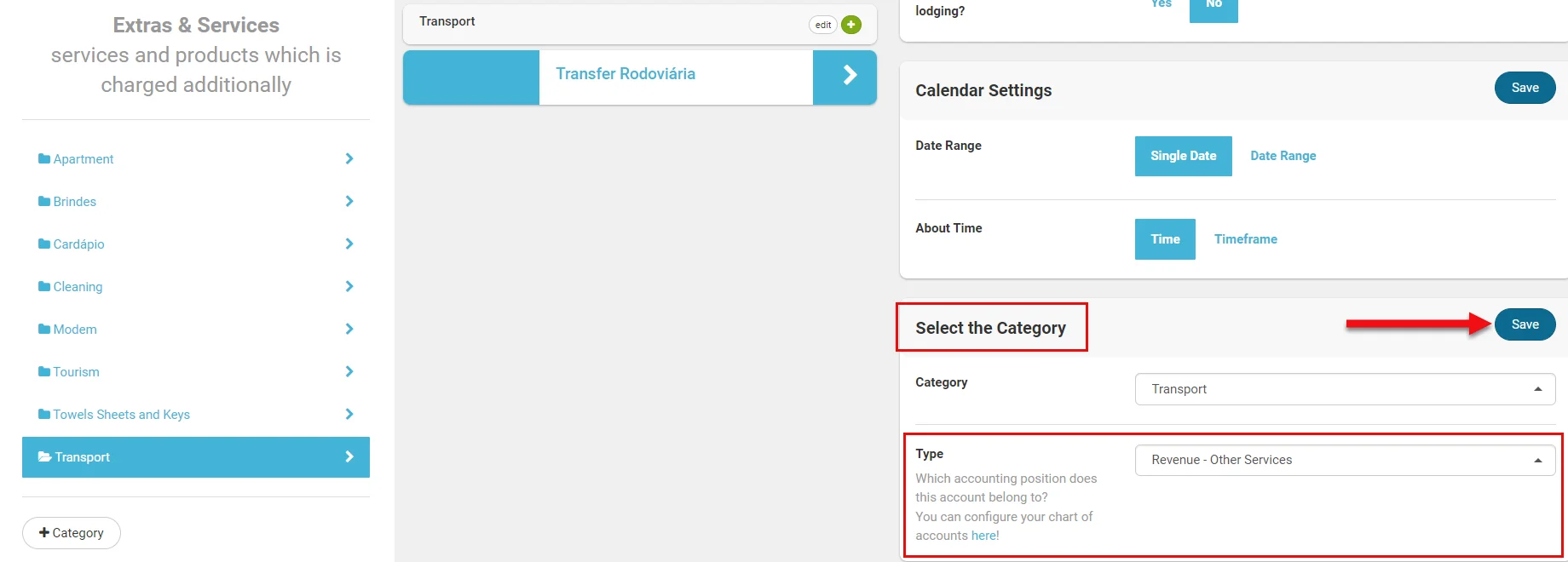Image resolution: width=1568 pixels, height=562 pixels.
Task: Choose the Timeframe option for About Time
Action: click(x=1245, y=239)
